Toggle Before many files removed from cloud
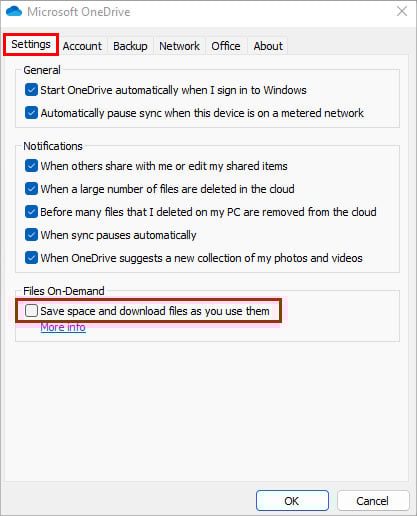Screen dimensions: 417x516 31,212
